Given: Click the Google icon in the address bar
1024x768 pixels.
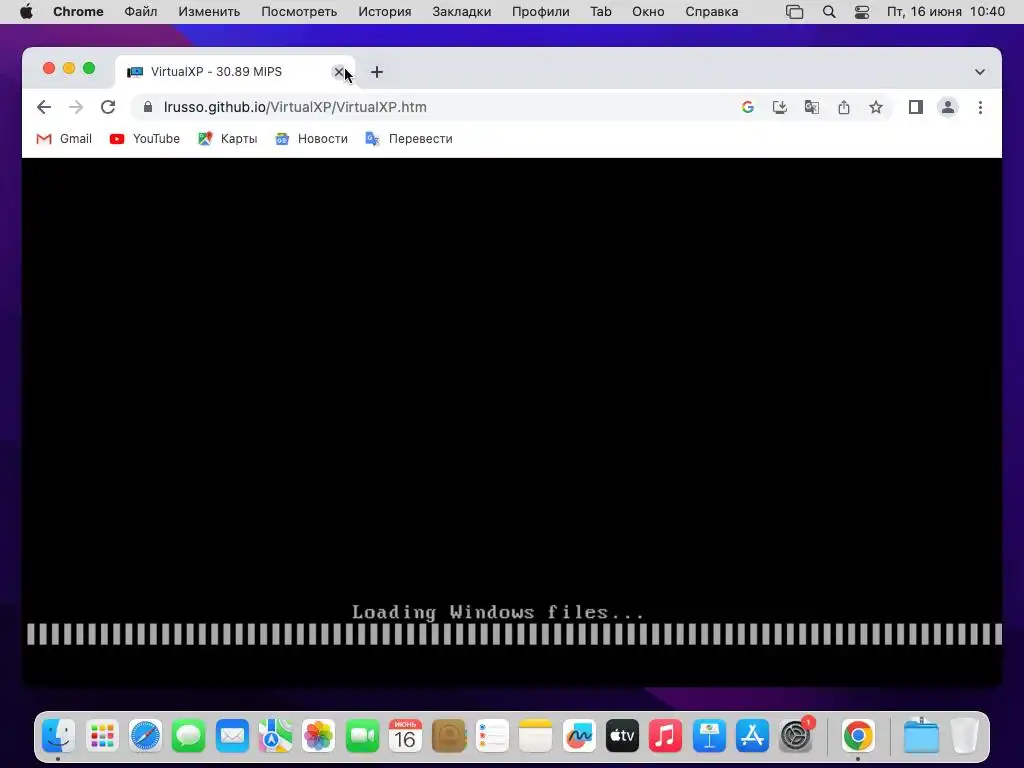Looking at the screenshot, I should click(748, 107).
